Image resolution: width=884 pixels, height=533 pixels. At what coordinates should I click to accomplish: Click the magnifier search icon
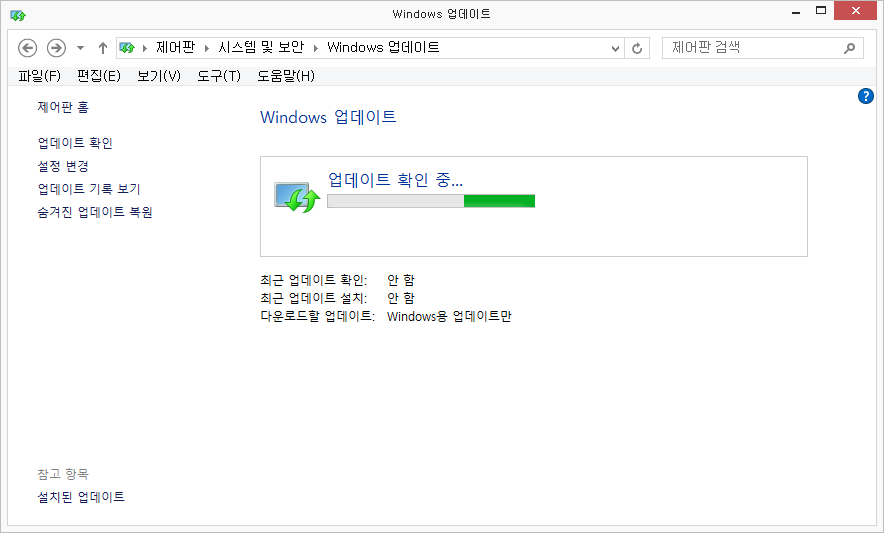coord(850,49)
